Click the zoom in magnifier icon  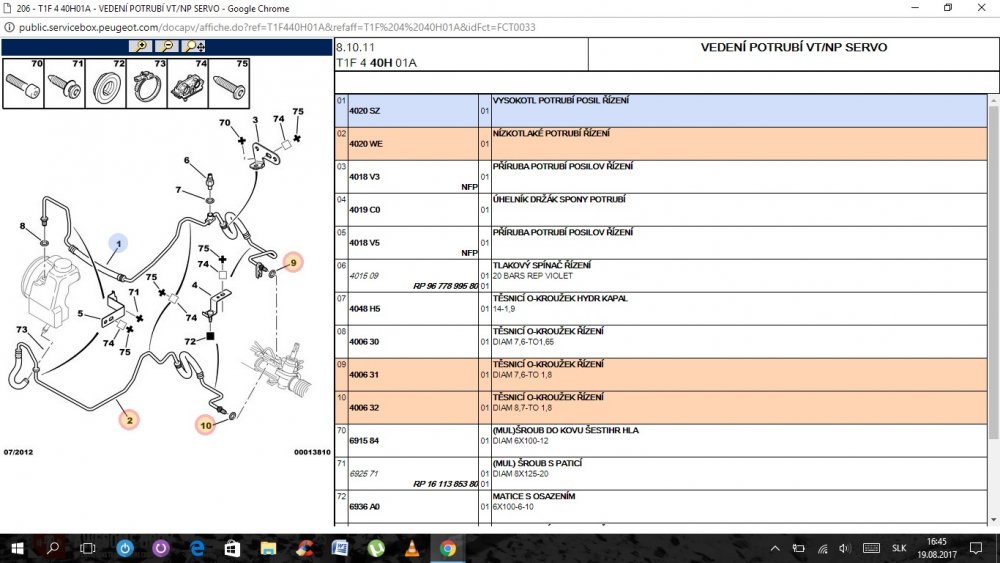[141, 46]
